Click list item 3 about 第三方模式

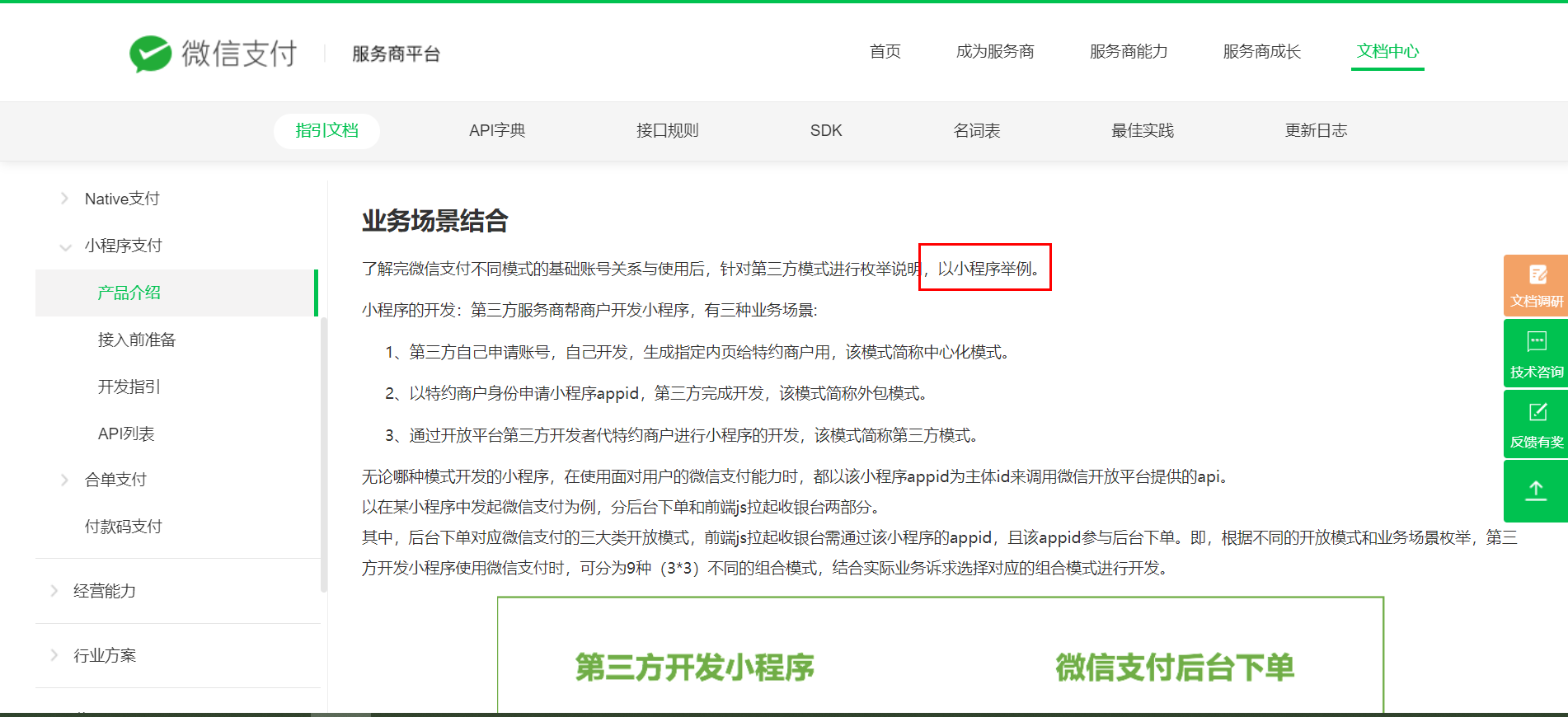click(x=682, y=435)
